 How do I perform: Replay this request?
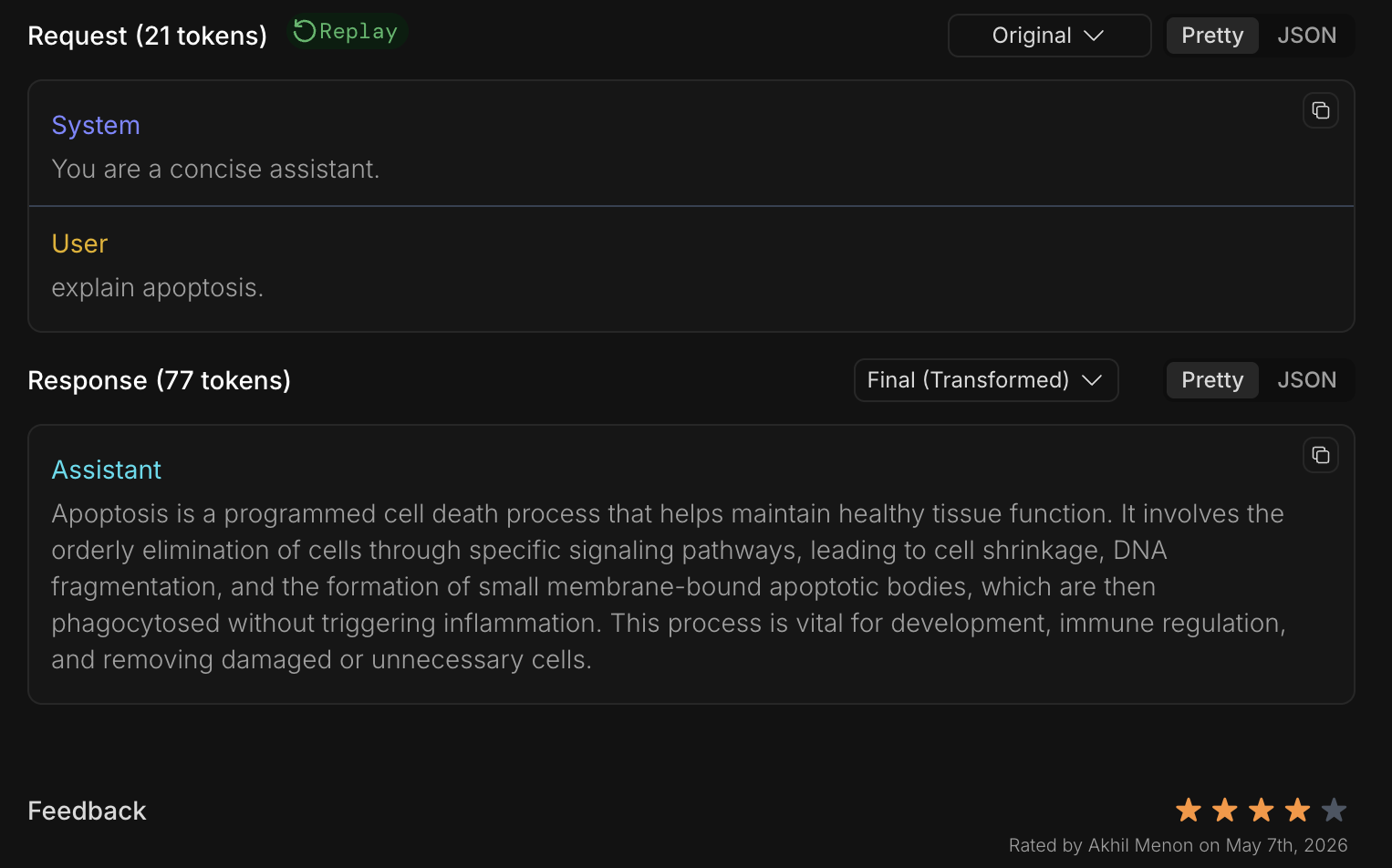tap(347, 32)
